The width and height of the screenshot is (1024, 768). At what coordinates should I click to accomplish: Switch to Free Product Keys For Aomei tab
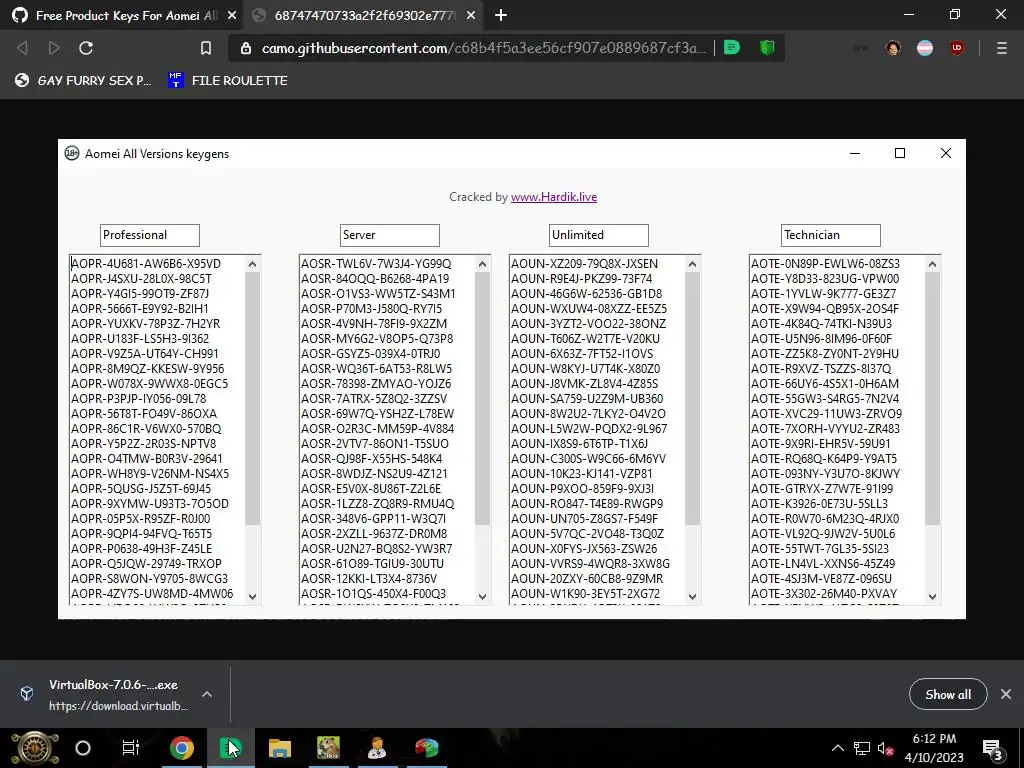pos(122,15)
